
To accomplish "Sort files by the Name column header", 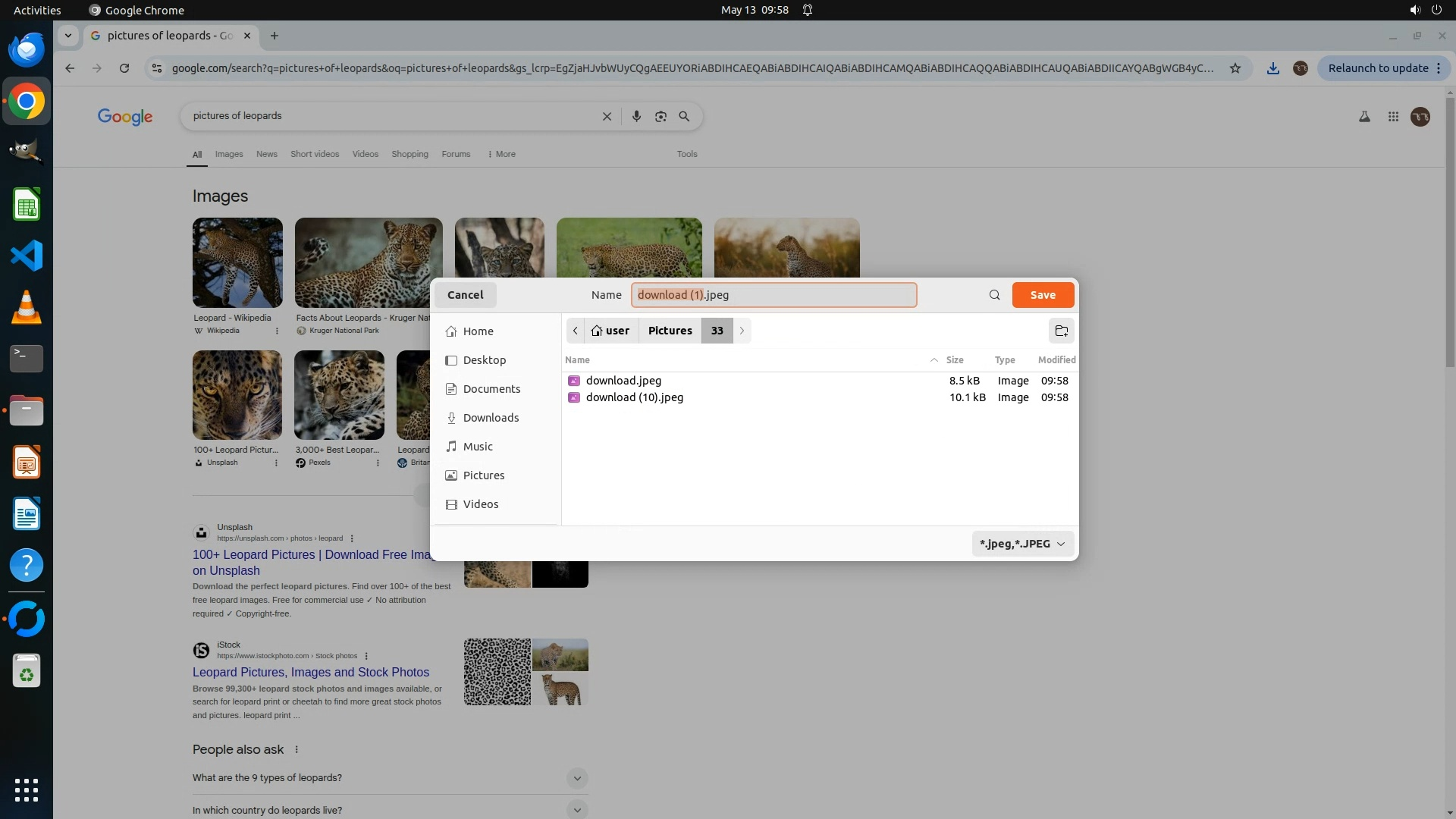I will [577, 360].
